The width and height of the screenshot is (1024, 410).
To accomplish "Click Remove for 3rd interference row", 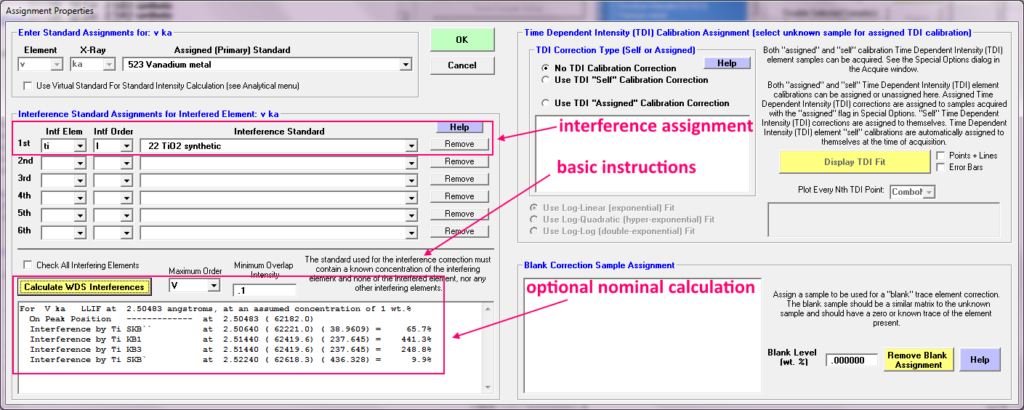I will [x=458, y=179].
